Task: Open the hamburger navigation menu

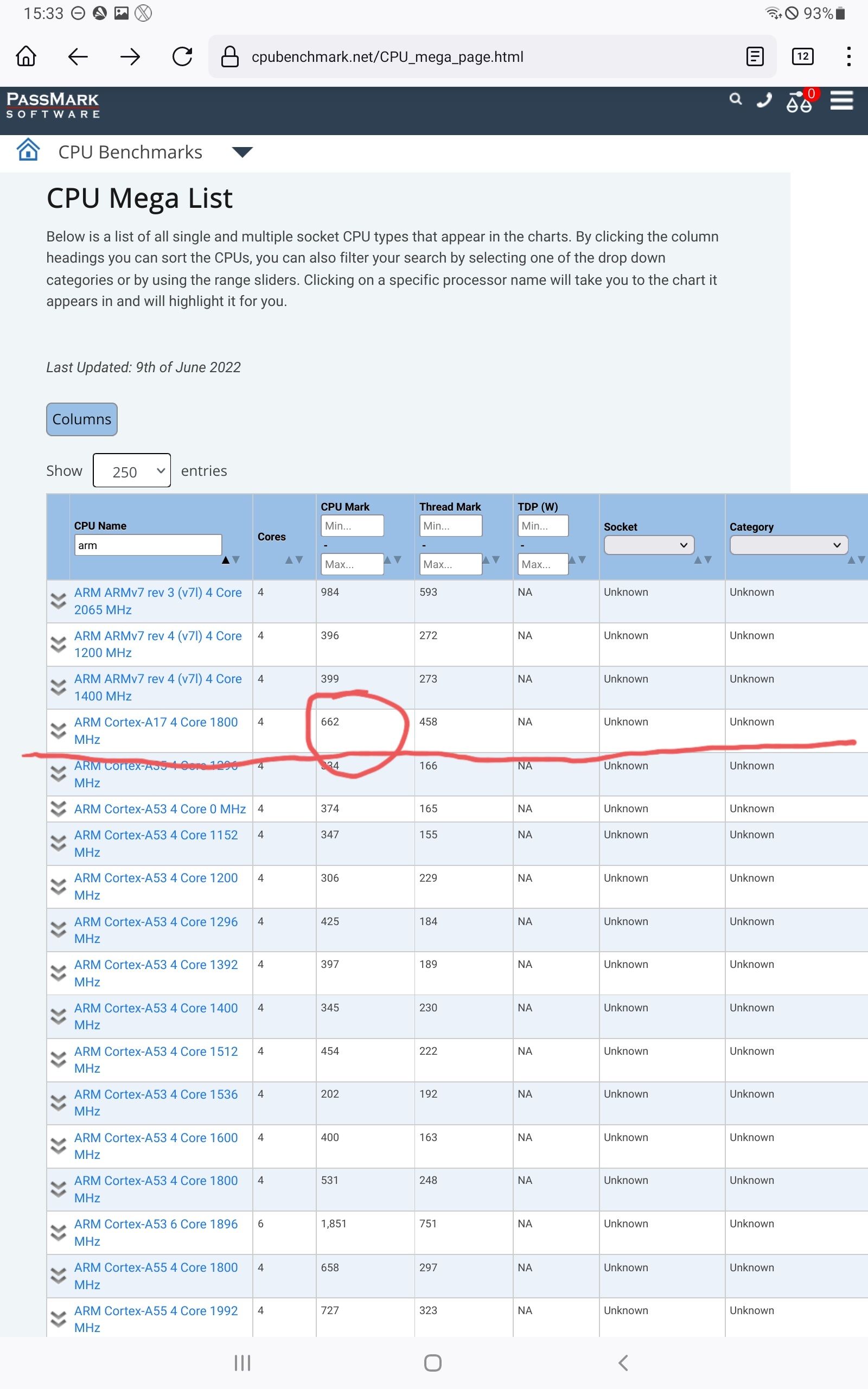Action: coord(841,100)
